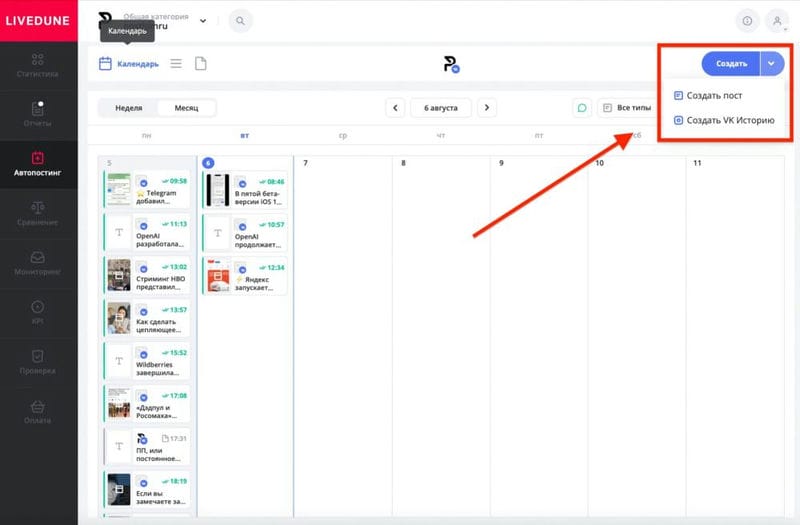Click the search magnifier icon
The height and width of the screenshot is (525, 800).
[240, 21]
